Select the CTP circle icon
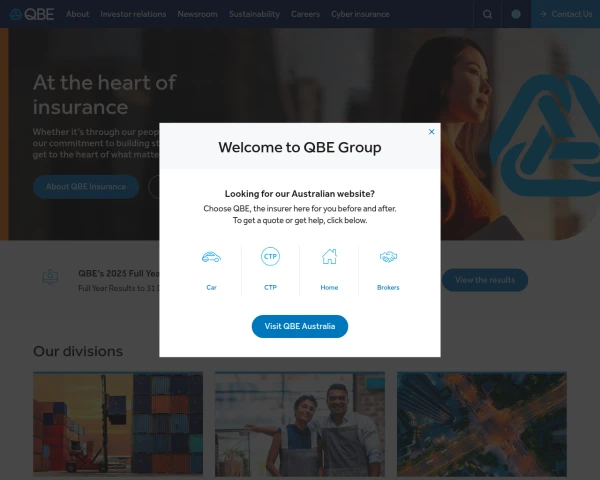Viewport: 600px width, 480px height. [270, 256]
